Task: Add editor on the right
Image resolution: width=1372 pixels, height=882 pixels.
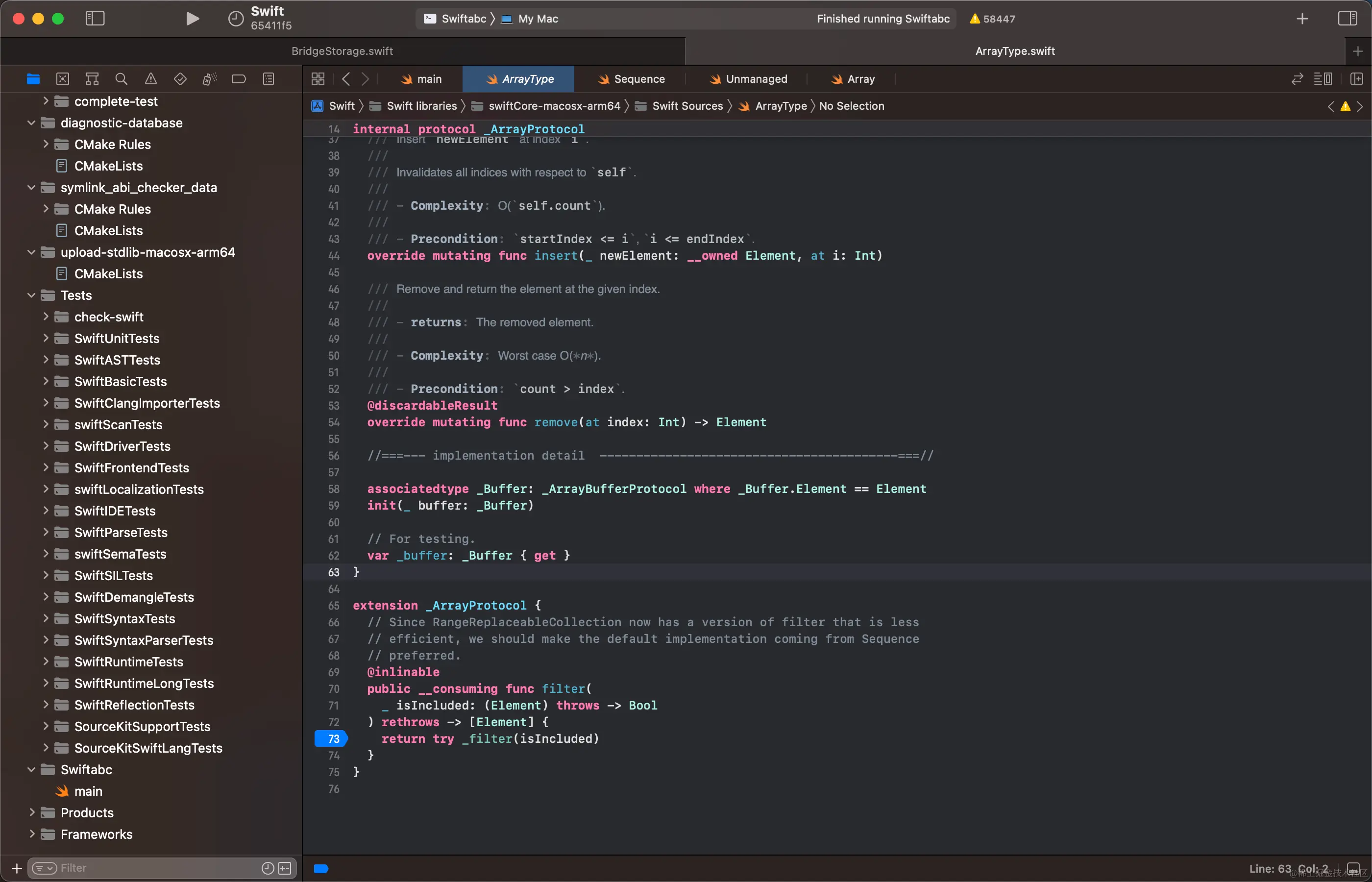Action: [x=1356, y=79]
